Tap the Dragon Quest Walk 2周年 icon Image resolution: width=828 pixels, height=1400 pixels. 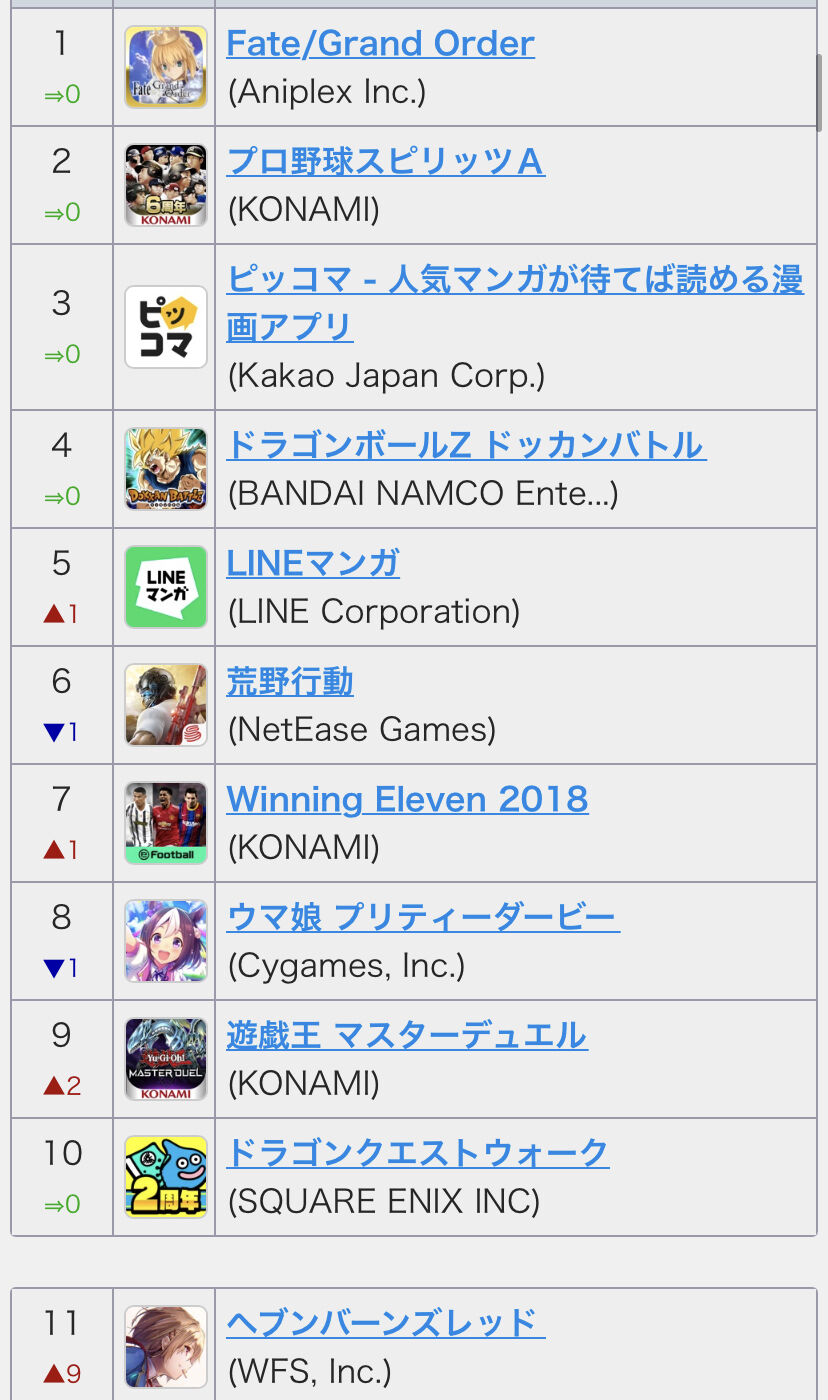(x=166, y=1177)
